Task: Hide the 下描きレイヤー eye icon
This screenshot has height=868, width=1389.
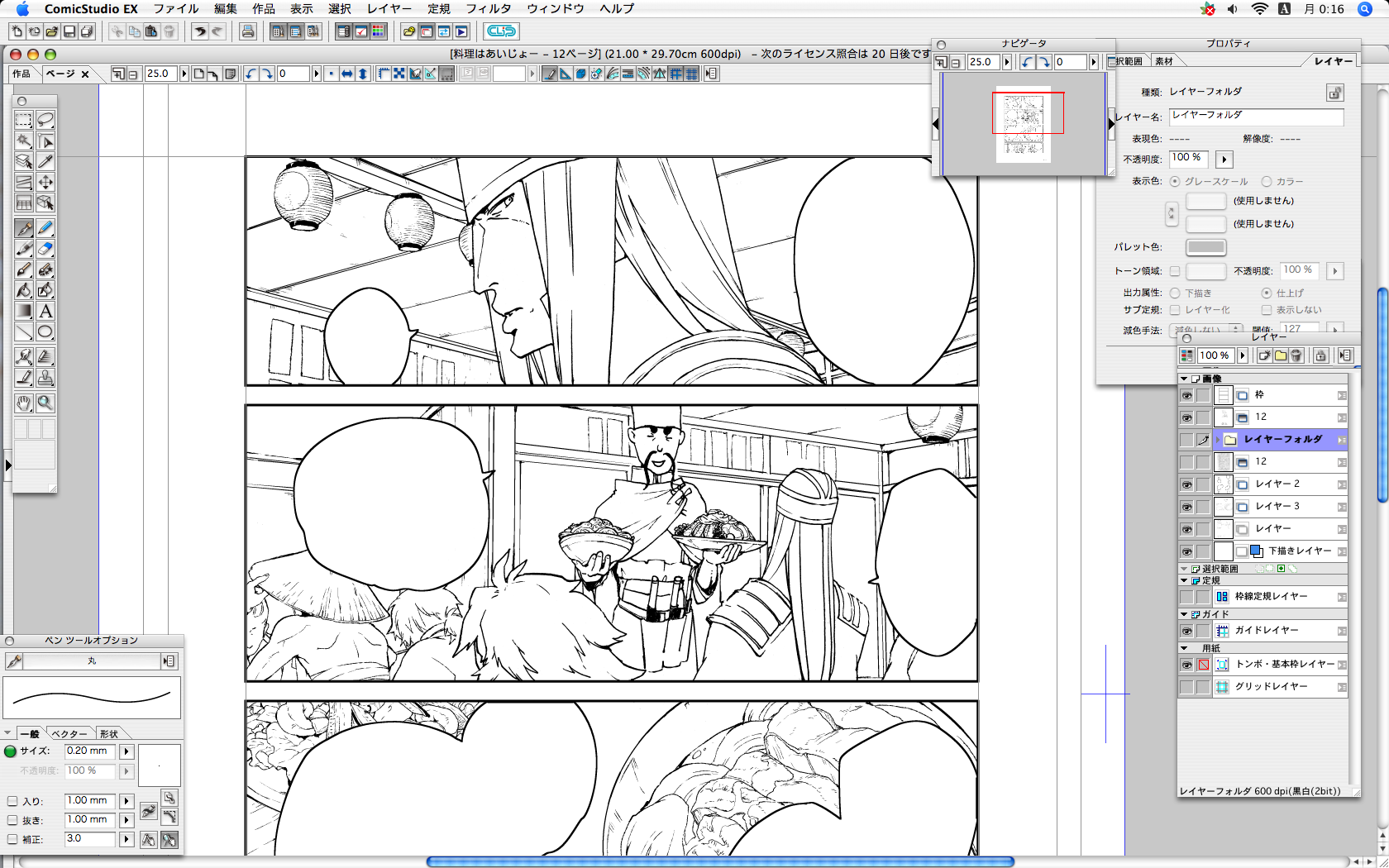Action: pyautogui.click(x=1186, y=551)
